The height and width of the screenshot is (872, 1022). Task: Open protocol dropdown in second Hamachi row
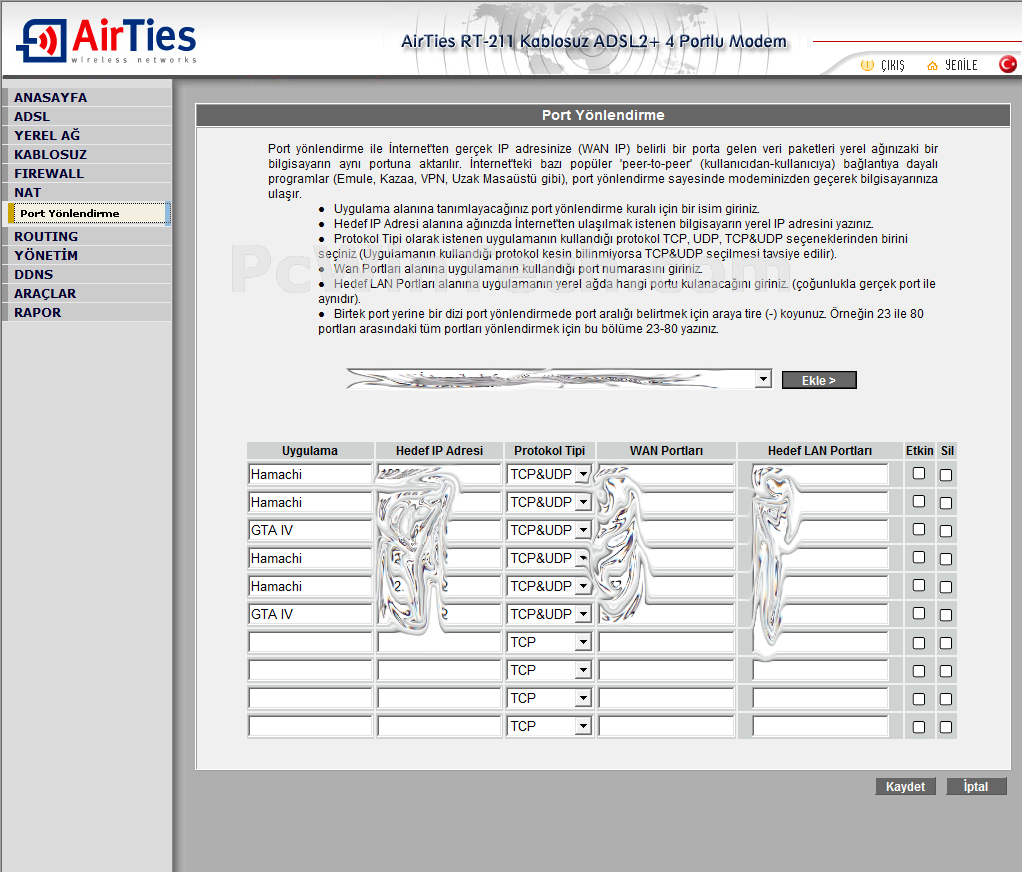[549, 502]
